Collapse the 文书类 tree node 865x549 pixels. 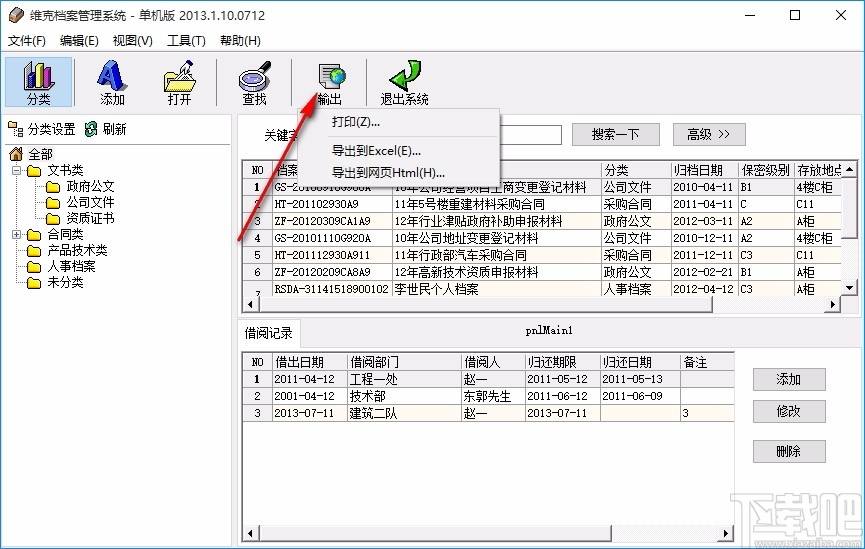point(17,170)
